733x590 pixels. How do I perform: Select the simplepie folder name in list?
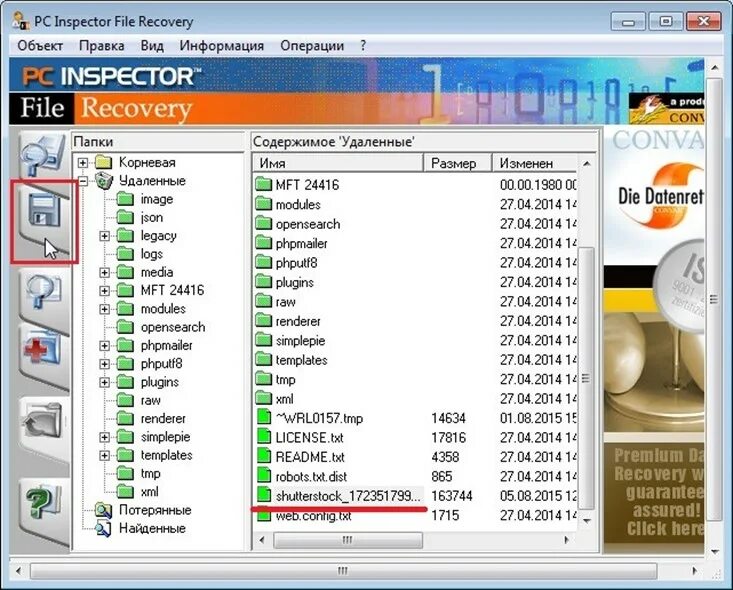pyautogui.click(x=301, y=341)
